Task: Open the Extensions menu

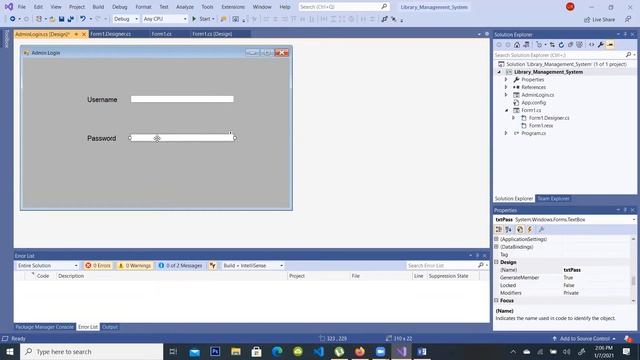Action: 233,7
